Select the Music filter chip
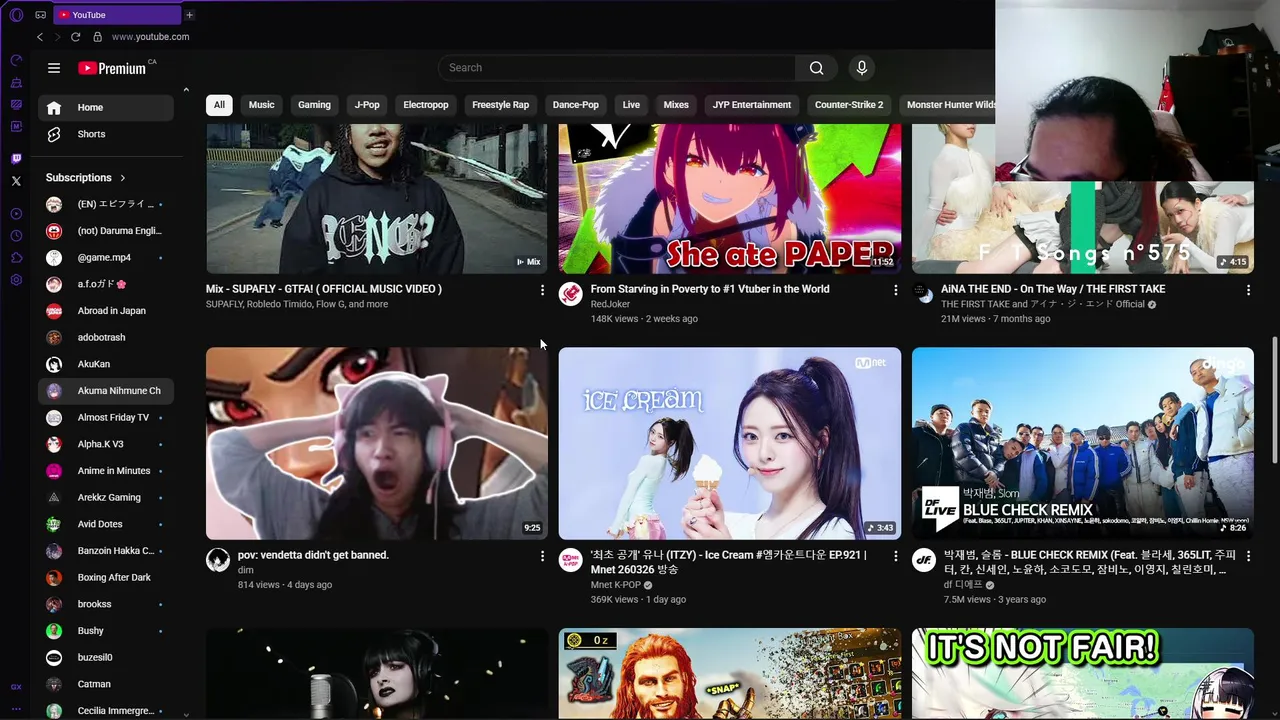This screenshot has width=1280, height=720. click(261, 105)
